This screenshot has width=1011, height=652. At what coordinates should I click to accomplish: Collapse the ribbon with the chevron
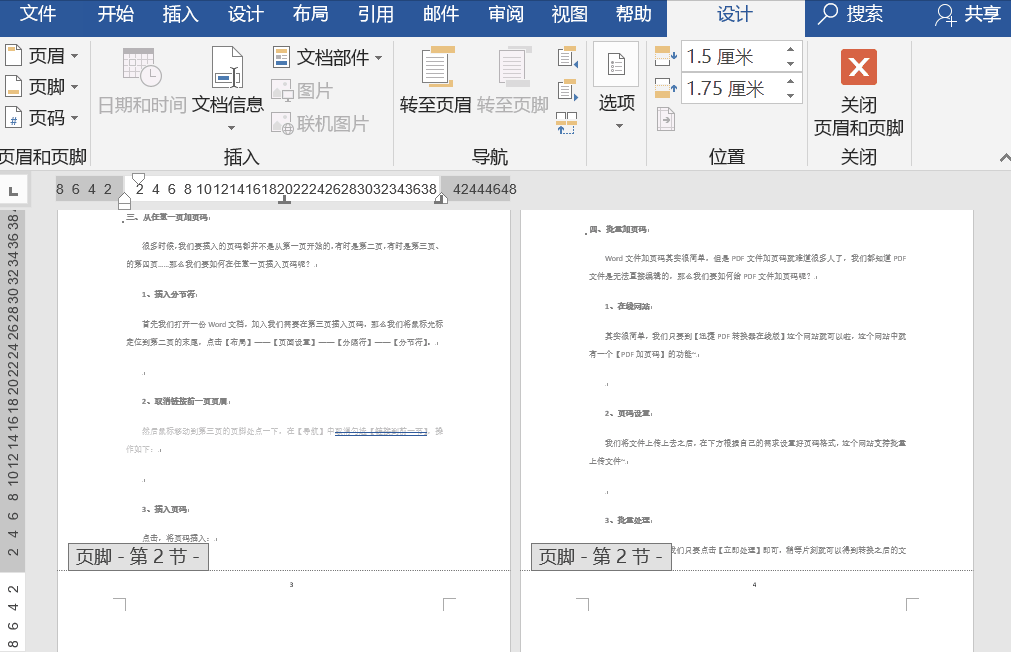(1005, 157)
